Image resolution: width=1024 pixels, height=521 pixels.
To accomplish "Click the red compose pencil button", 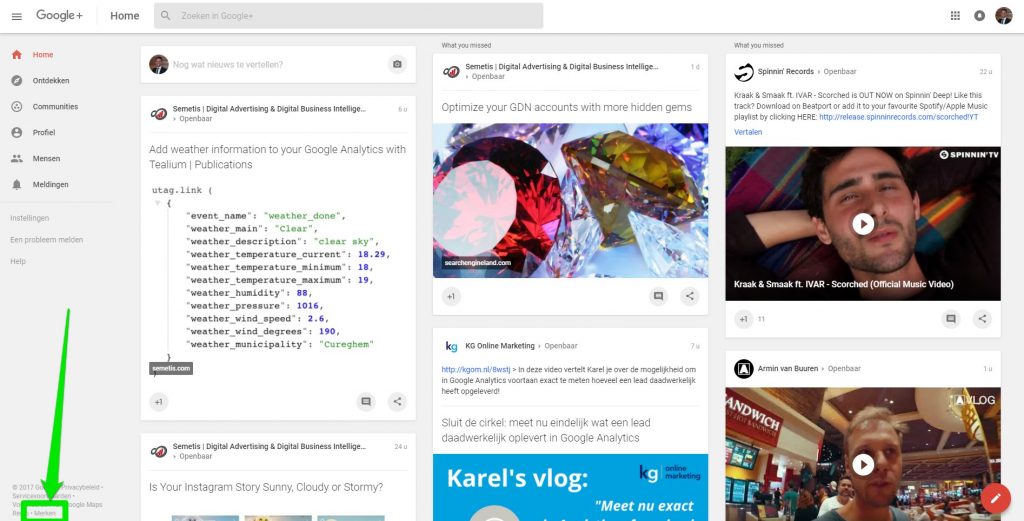I will click(x=995, y=499).
